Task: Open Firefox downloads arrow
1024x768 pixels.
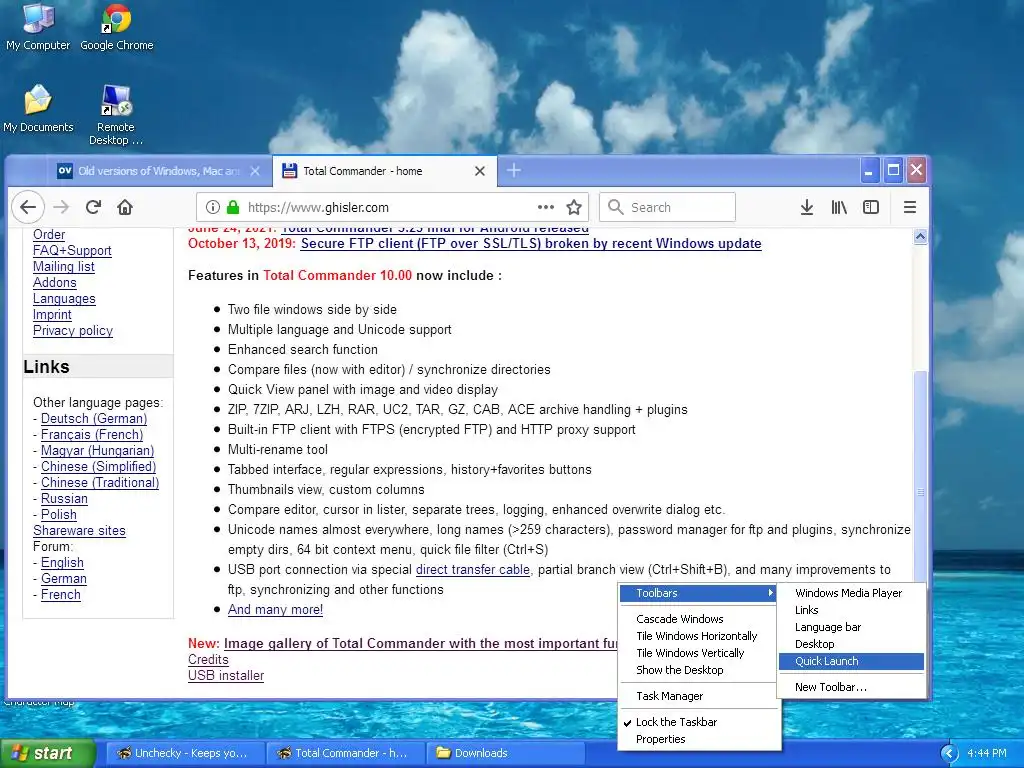Action: [x=807, y=207]
